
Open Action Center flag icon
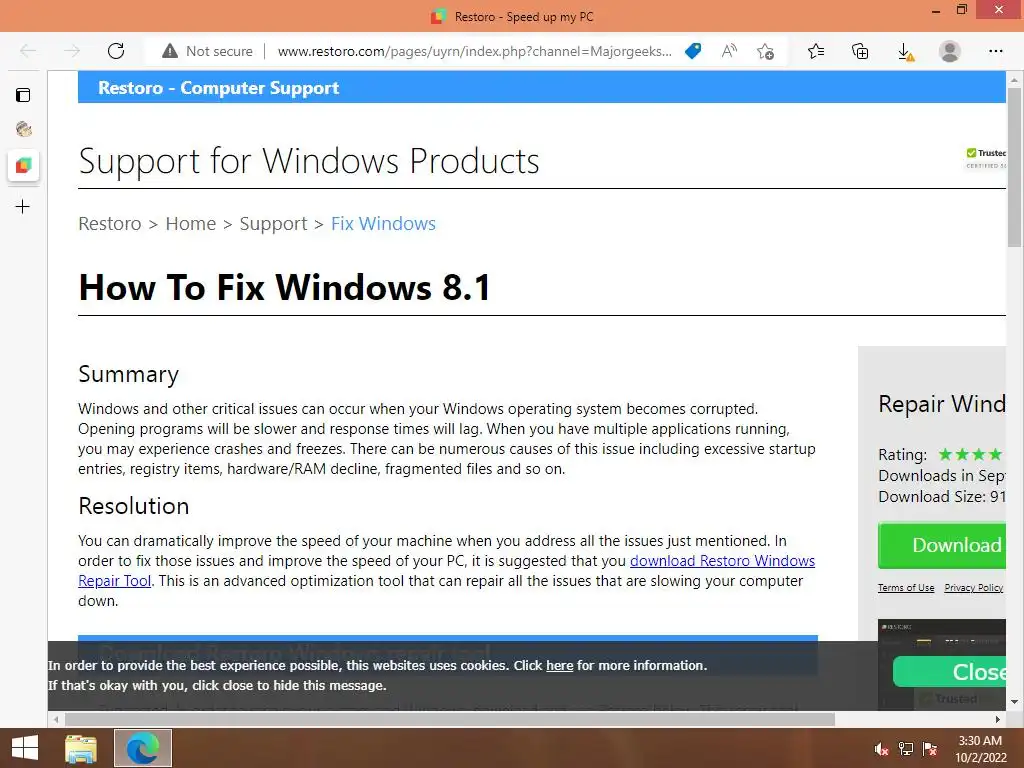pyautogui.click(x=930, y=749)
